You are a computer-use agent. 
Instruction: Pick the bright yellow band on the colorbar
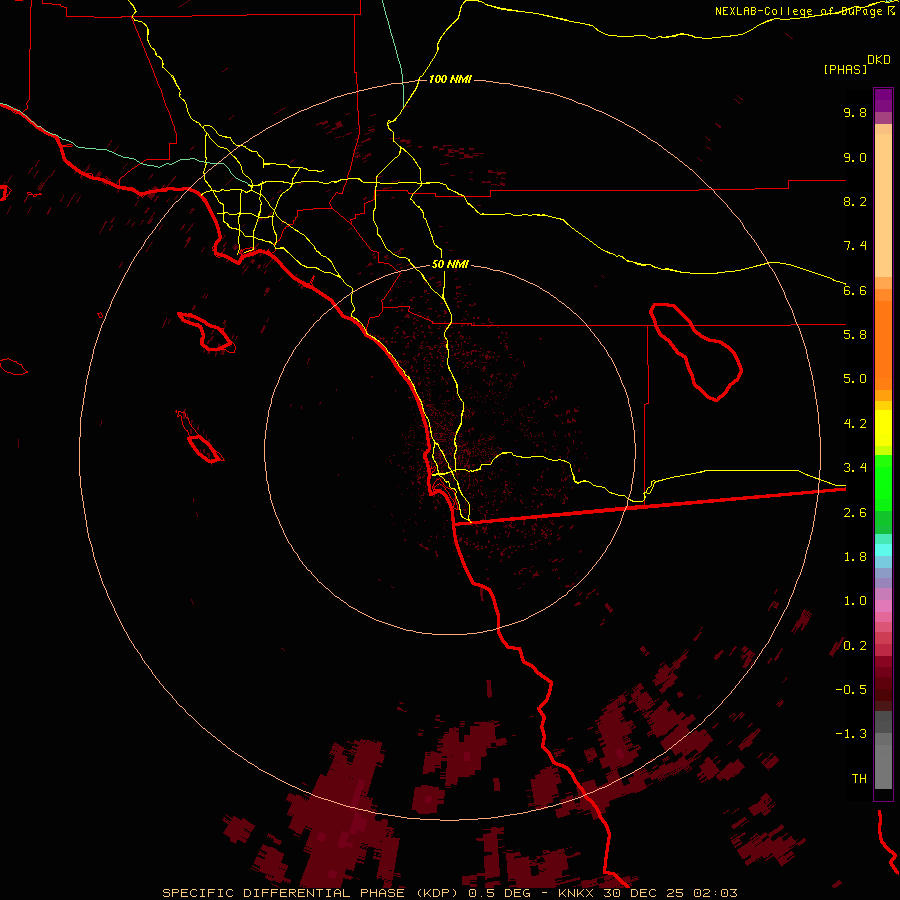point(883,428)
